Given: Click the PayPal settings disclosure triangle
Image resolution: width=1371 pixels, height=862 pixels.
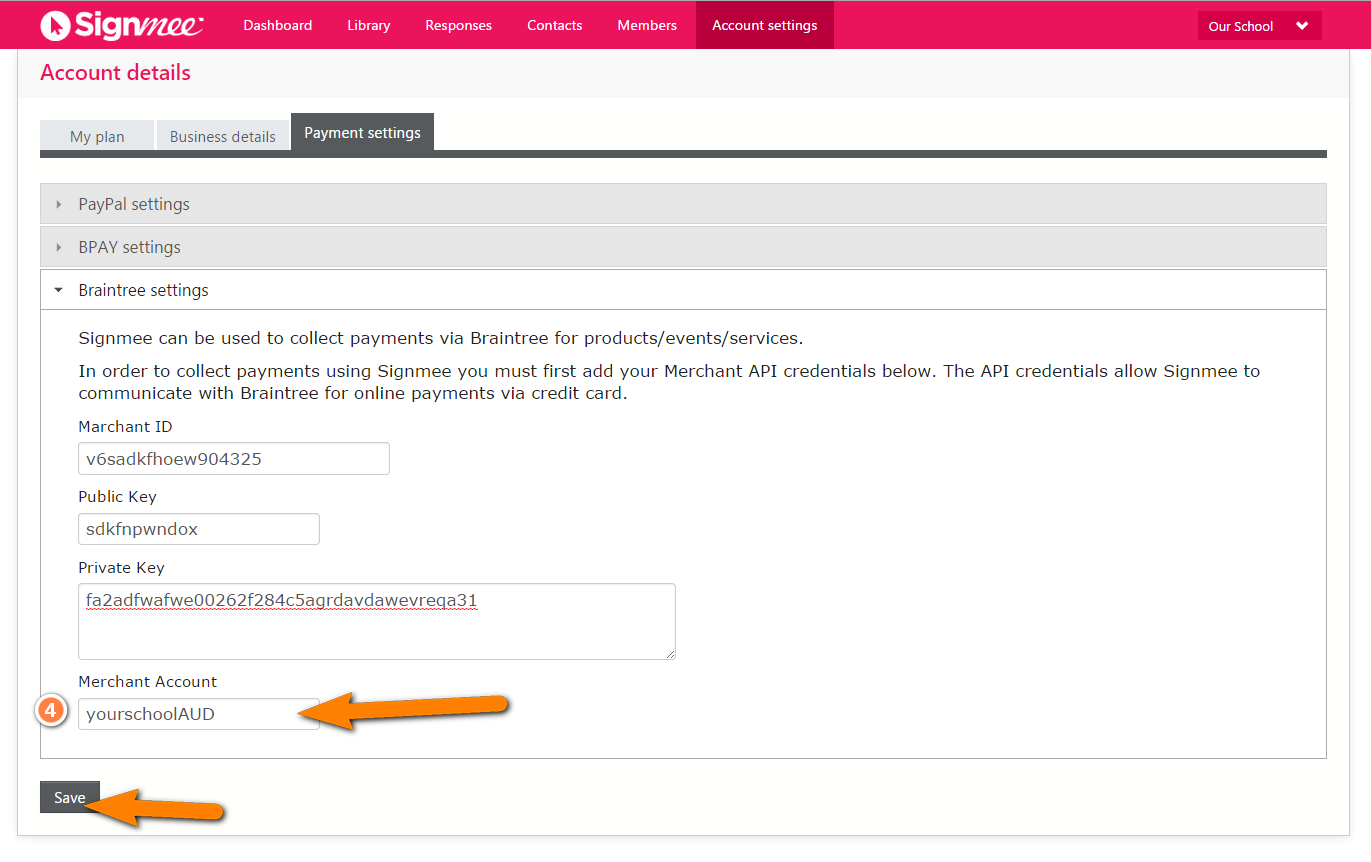Looking at the screenshot, I should pyautogui.click(x=59, y=204).
